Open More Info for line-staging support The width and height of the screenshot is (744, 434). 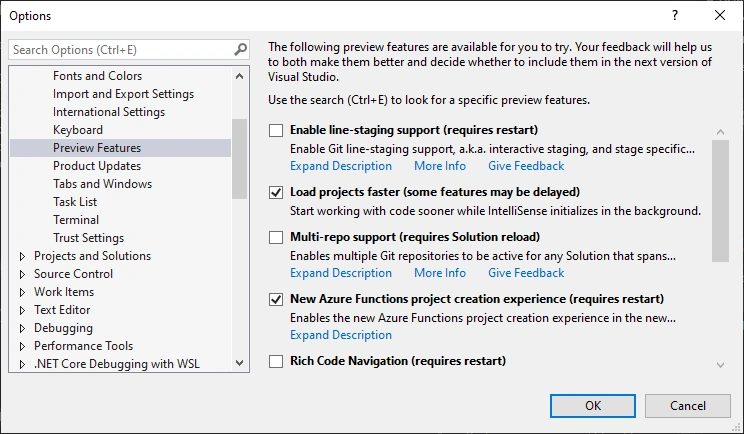[440, 166]
